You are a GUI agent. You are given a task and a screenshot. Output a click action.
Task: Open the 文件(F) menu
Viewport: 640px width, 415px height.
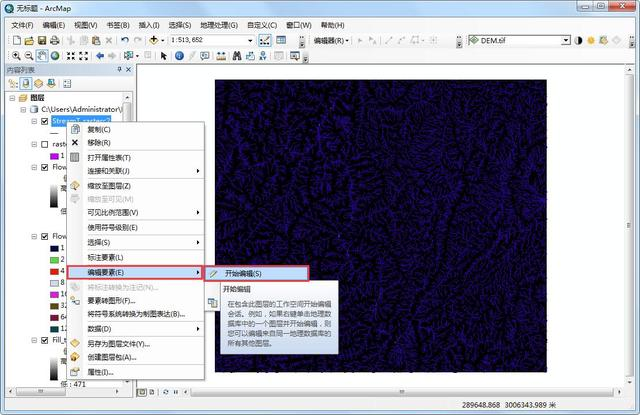coord(22,25)
